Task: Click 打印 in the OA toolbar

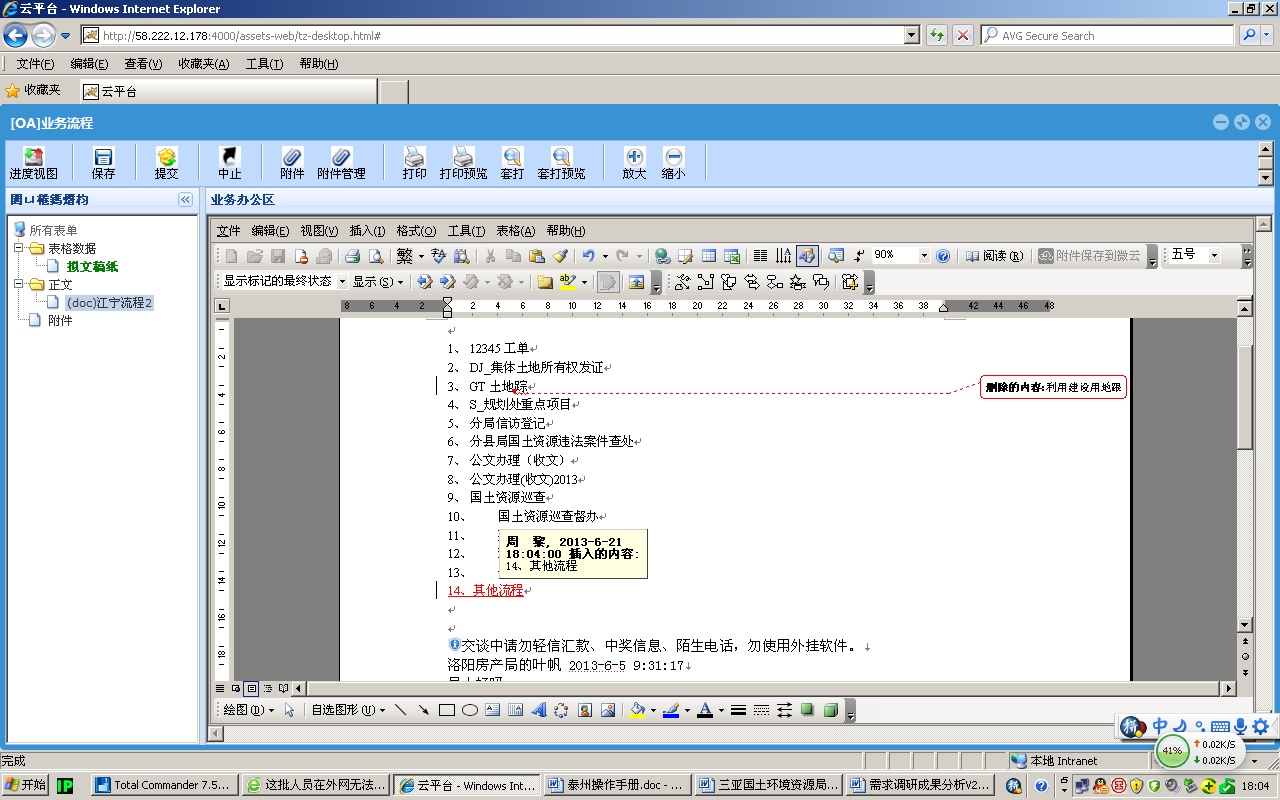Action: (x=414, y=163)
